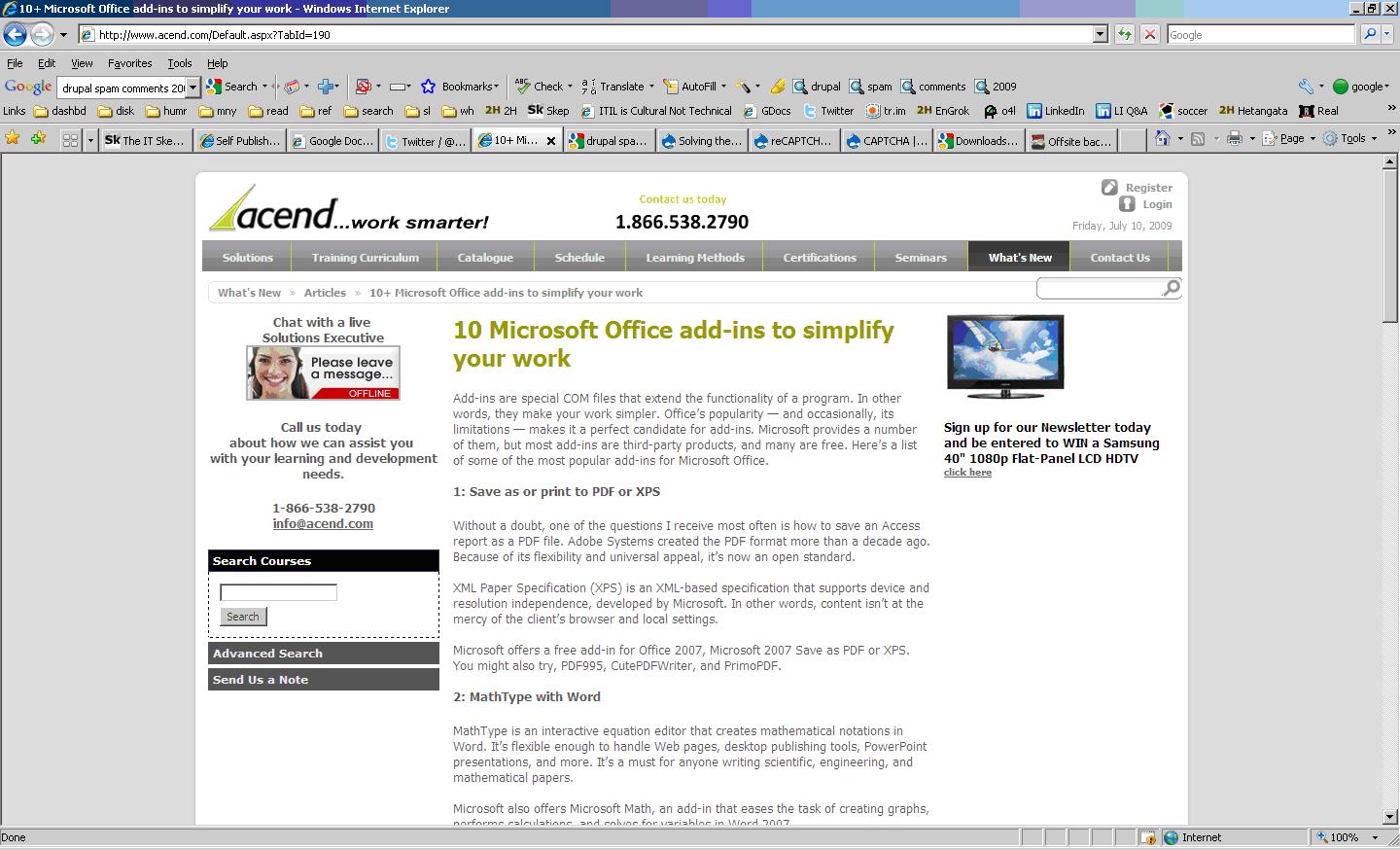Click the blue plus icon in Google toolbar
The image size is (1400, 850).
(327, 87)
